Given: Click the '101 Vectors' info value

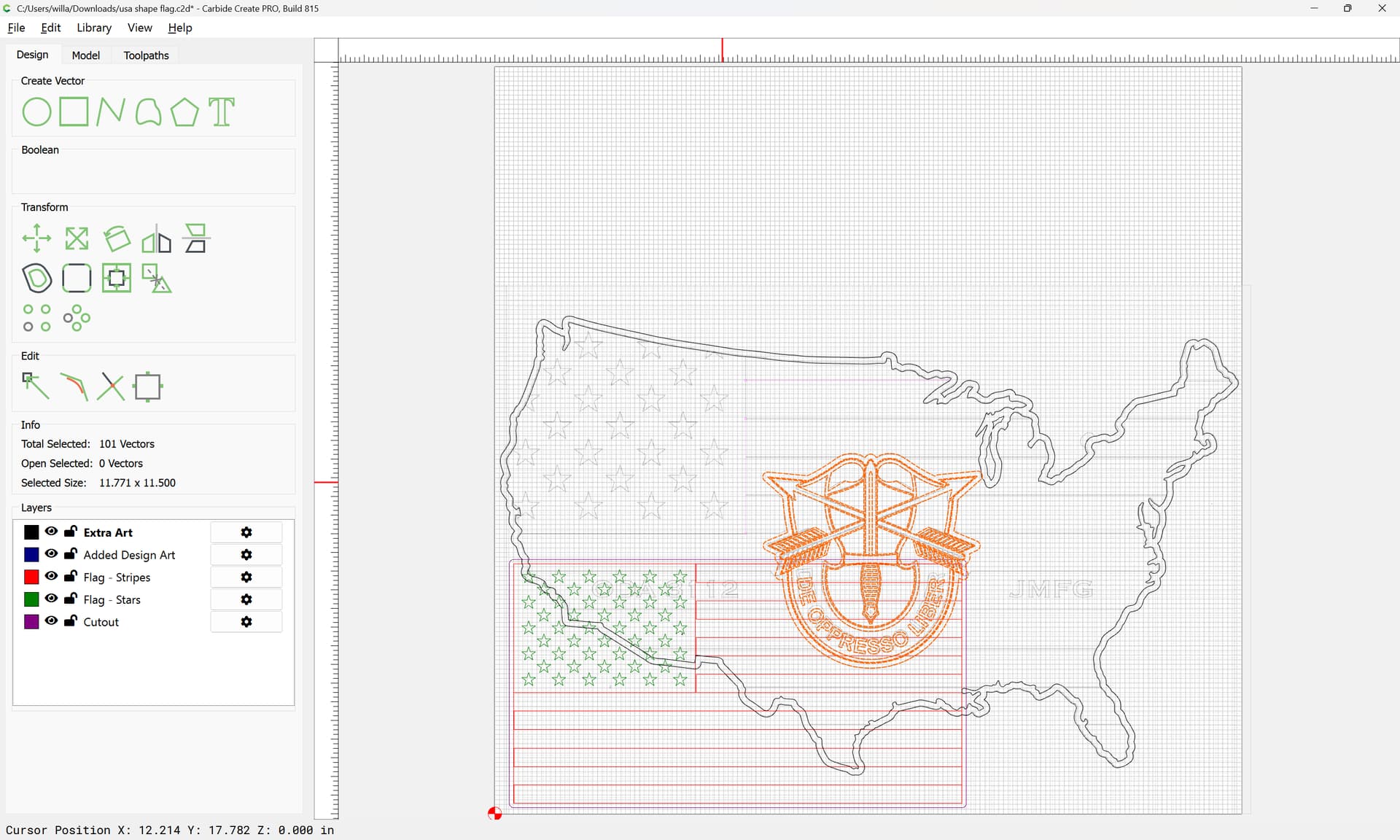Looking at the screenshot, I should (x=127, y=444).
